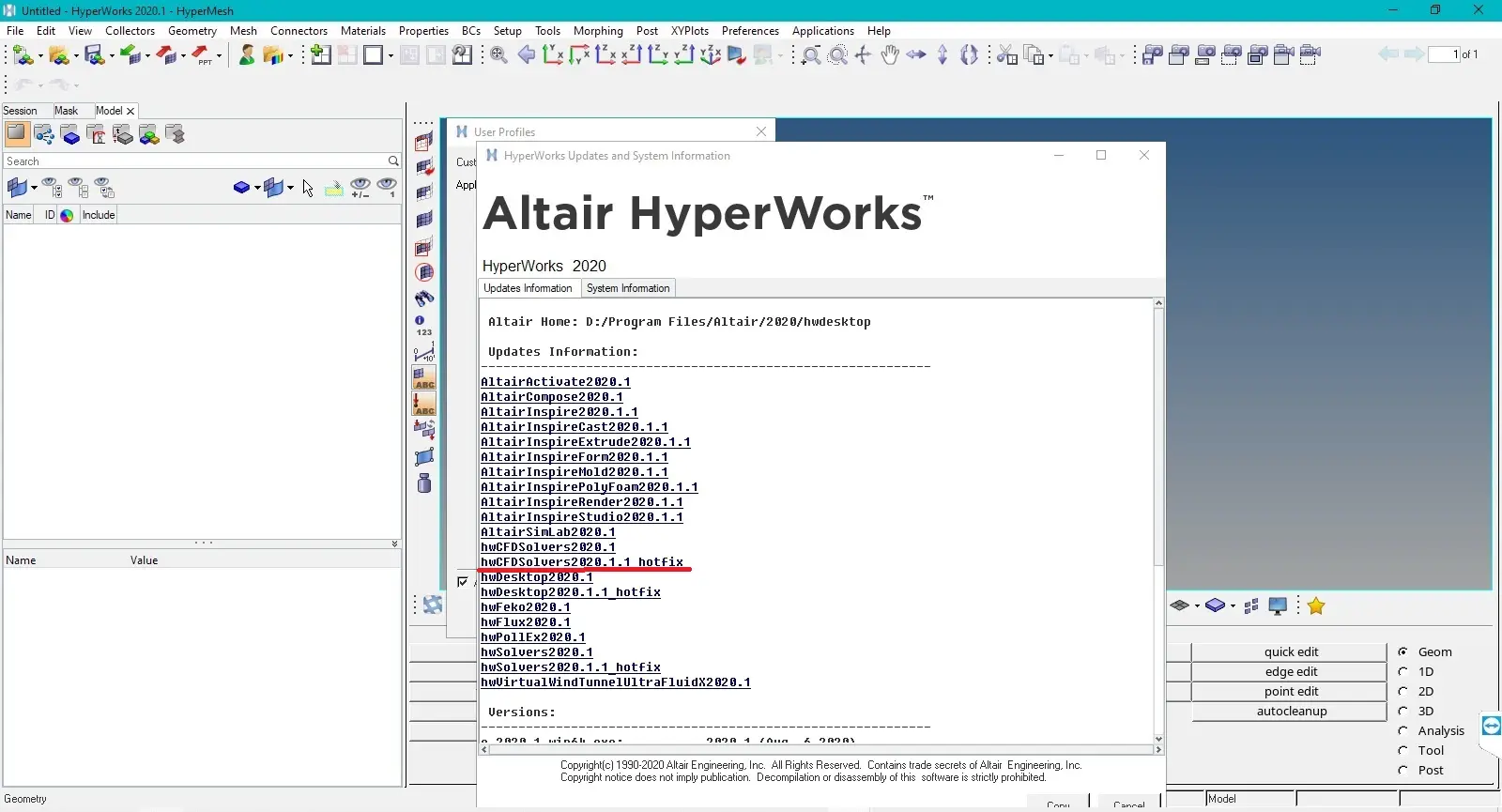Image resolution: width=1502 pixels, height=812 pixels.
Task: Select the Material View colored blocks icon
Action: tap(149, 135)
